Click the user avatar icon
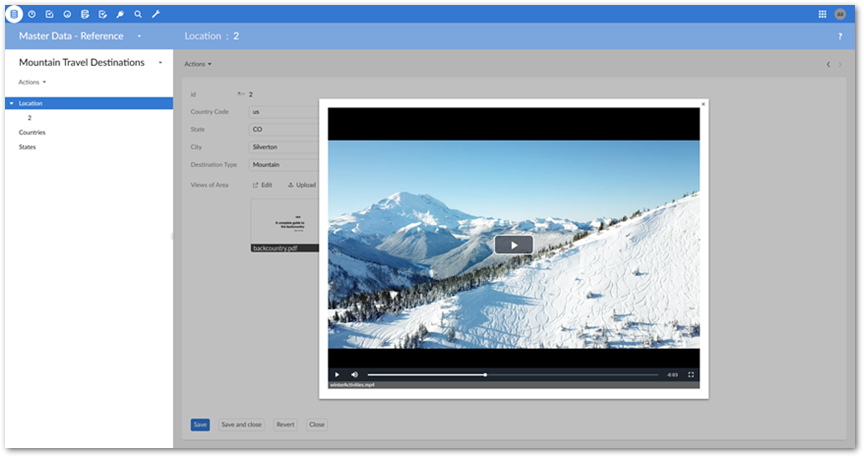864x457 pixels. pos(840,14)
